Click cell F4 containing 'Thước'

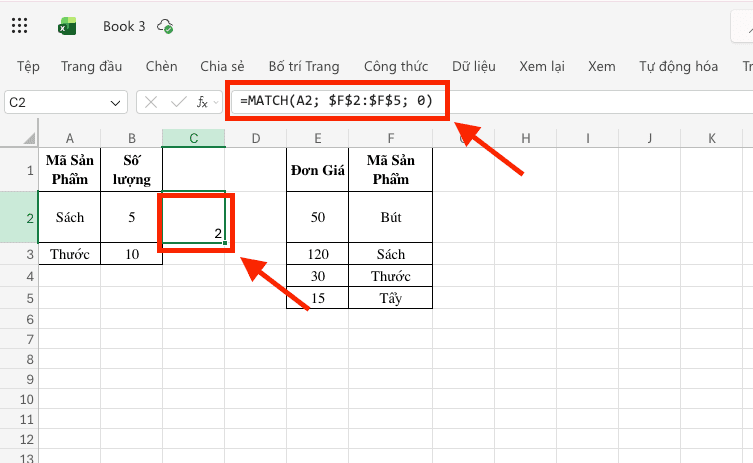pos(390,276)
